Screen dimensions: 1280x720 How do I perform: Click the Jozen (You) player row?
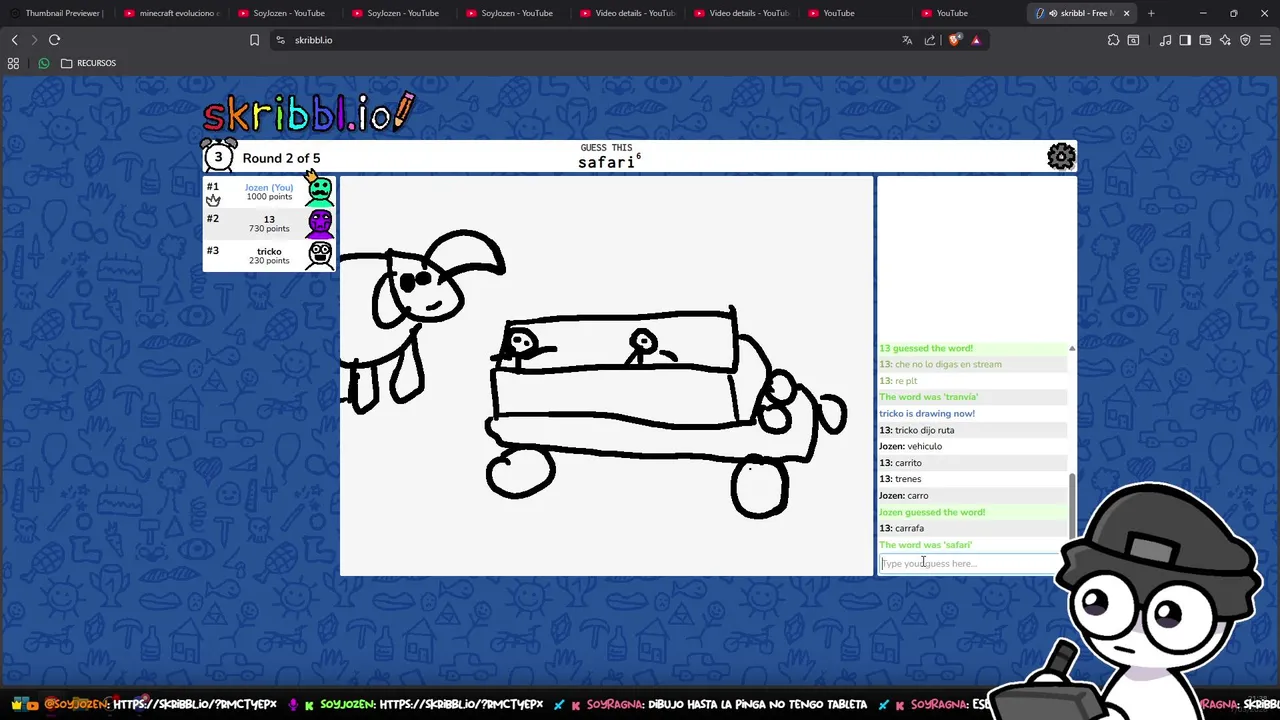(269, 191)
